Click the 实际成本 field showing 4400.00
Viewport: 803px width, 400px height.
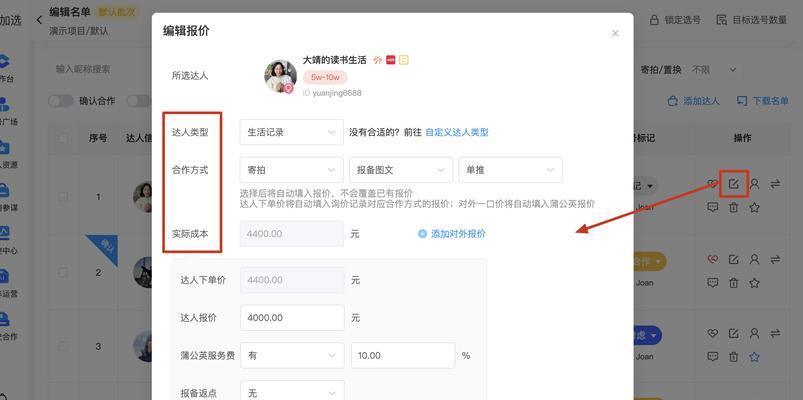click(x=292, y=234)
